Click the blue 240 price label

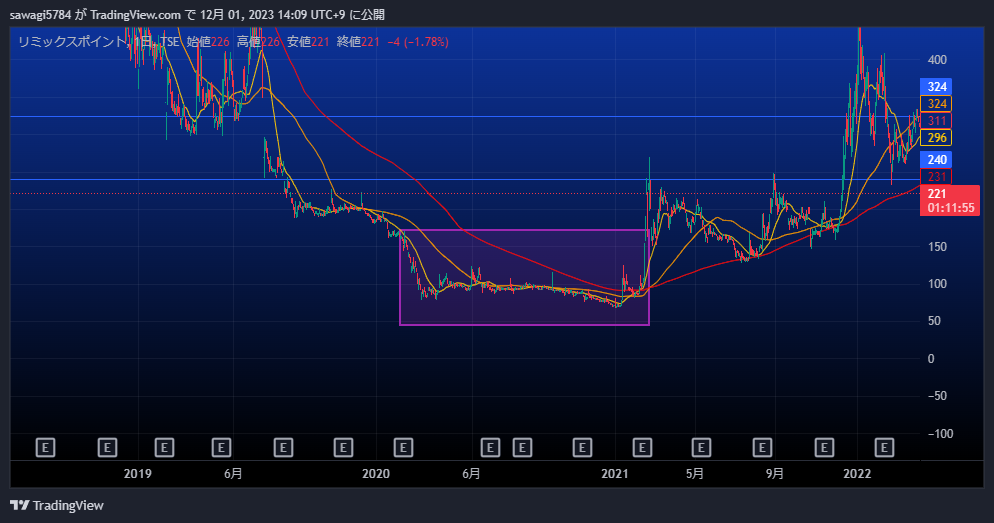(937, 160)
